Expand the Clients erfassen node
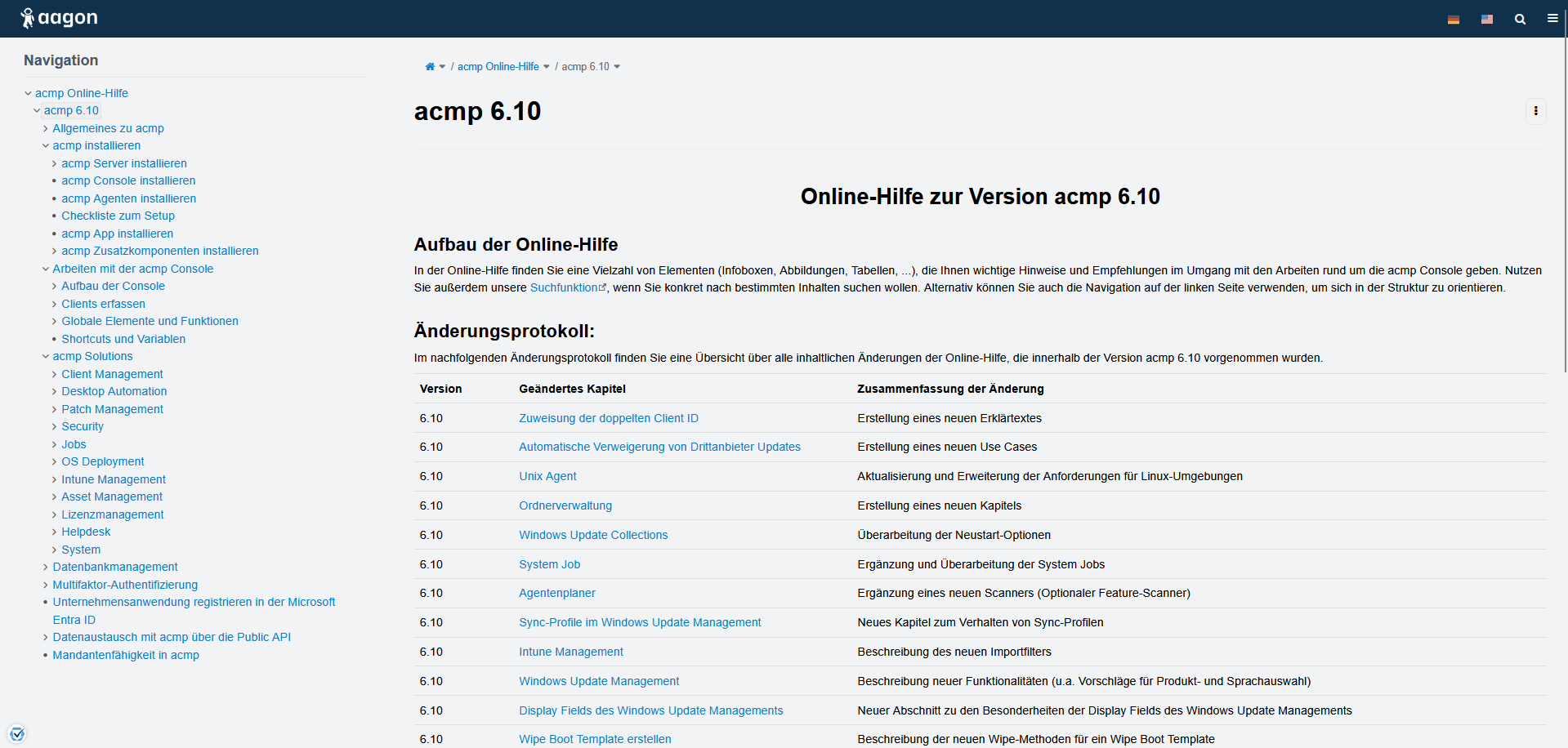The height and width of the screenshot is (748, 1568). click(55, 305)
